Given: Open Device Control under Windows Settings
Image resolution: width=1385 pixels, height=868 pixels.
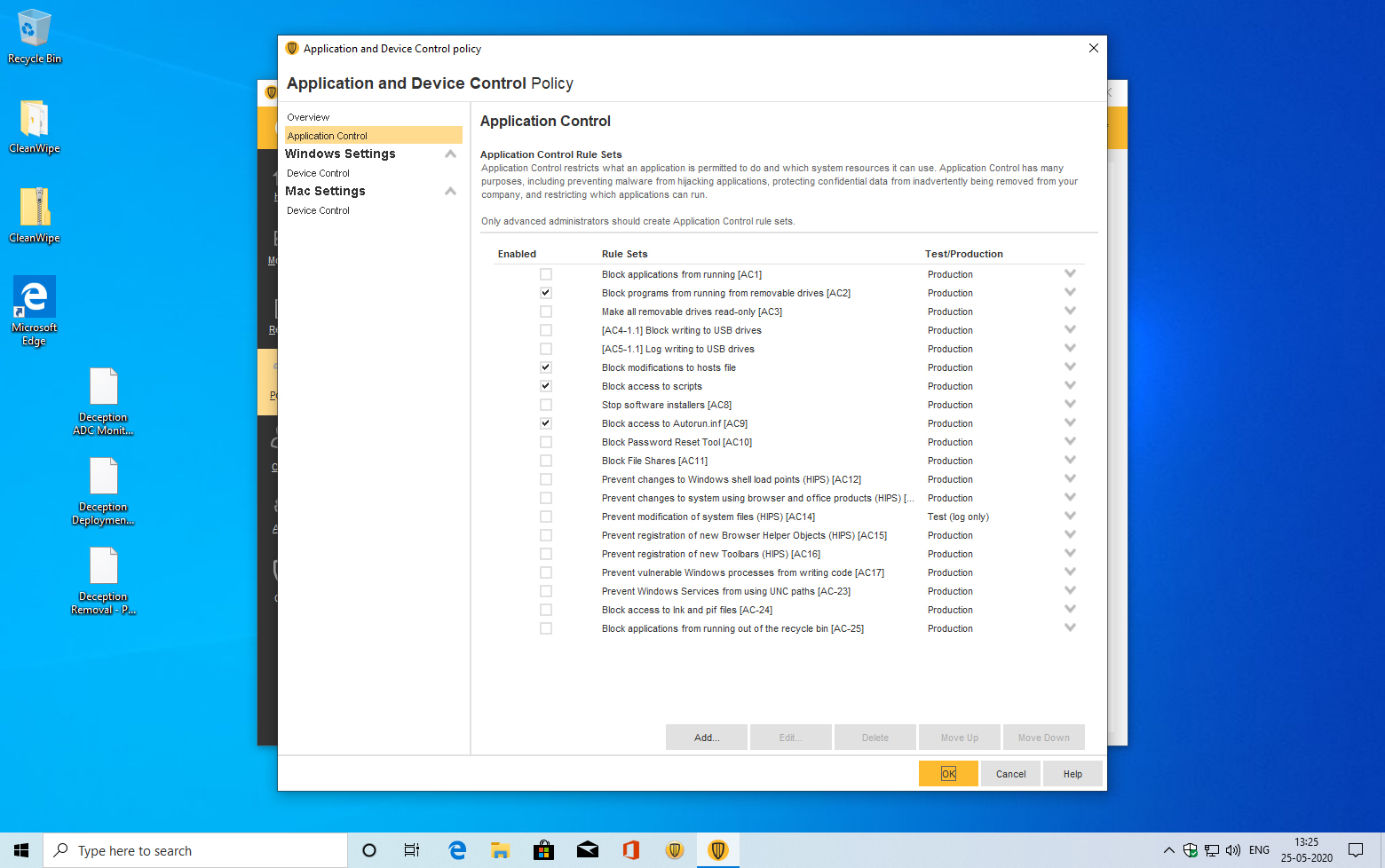Looking at the screenshot, I should [x=318, y=173].
